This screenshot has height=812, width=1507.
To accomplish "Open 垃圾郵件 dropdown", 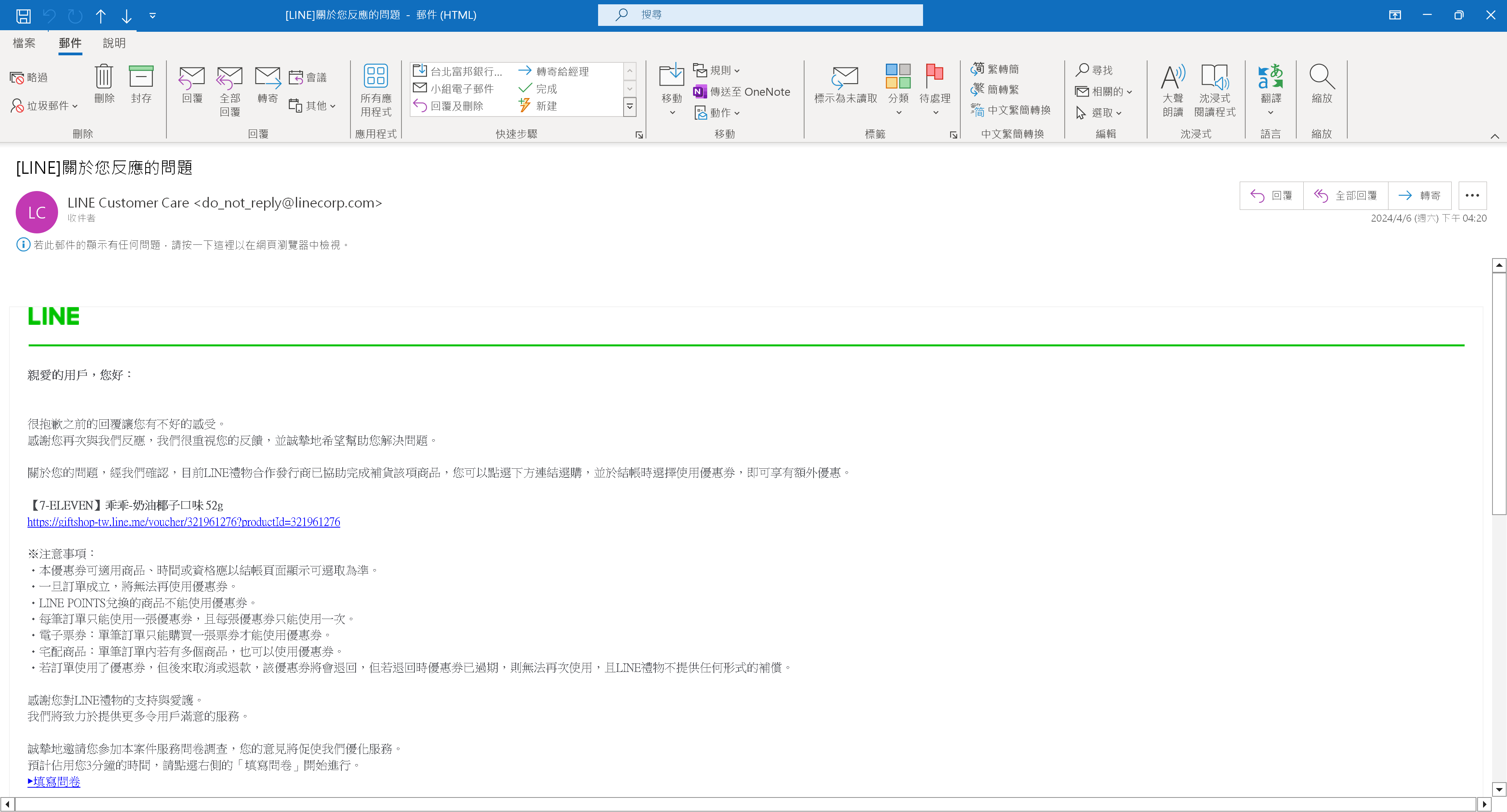I will point(44,106).
